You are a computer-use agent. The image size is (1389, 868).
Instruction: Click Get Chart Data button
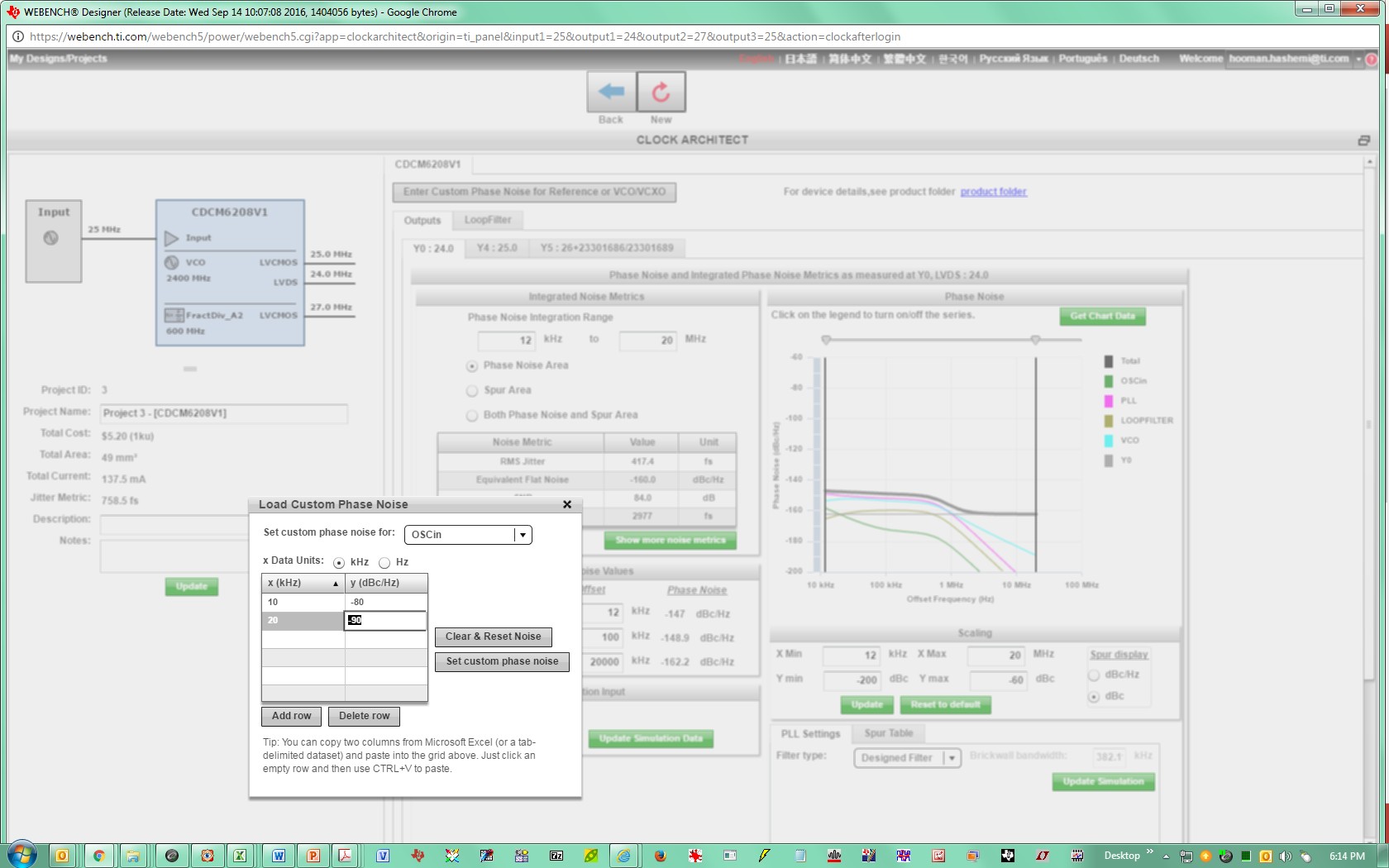[x=1102, y=316]
